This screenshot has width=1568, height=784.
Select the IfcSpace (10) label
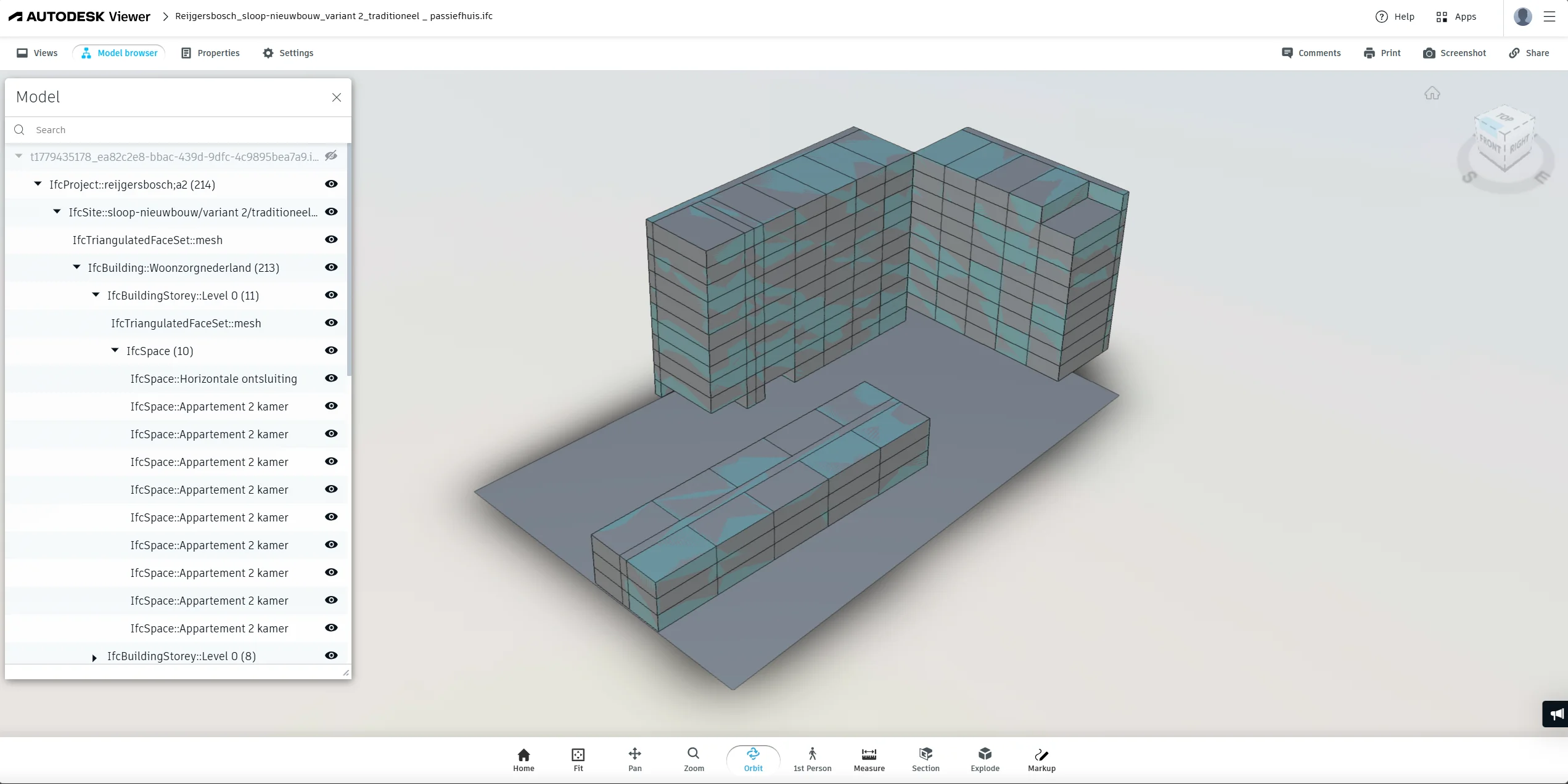click(x=160, y=351)
